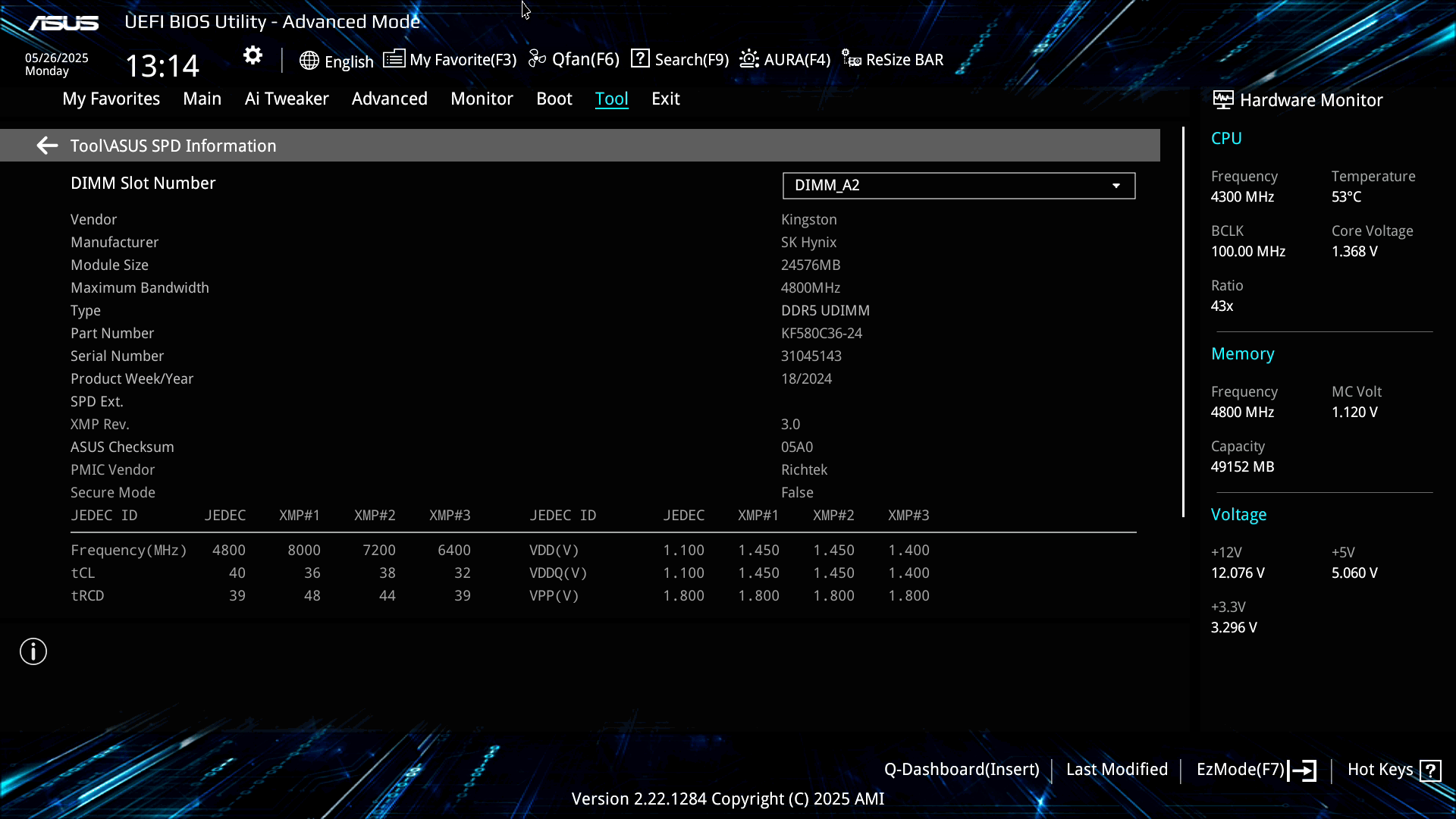
Task: Click the vertical scrollbar beside SPD info
Action: pyautogui.click(x=1183, y=322)
